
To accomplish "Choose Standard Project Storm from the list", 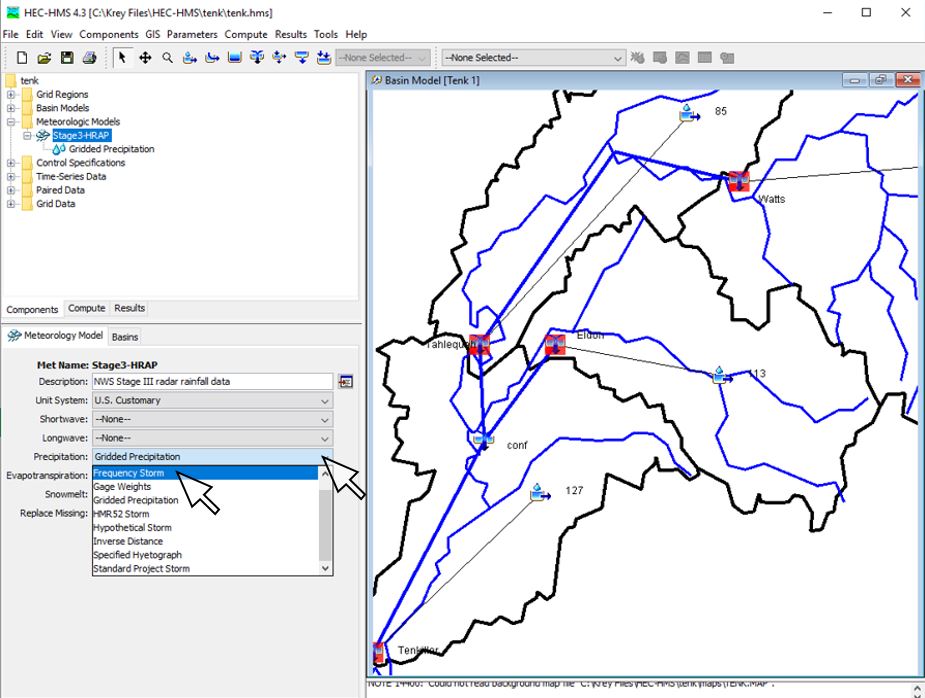I will 205,569.
